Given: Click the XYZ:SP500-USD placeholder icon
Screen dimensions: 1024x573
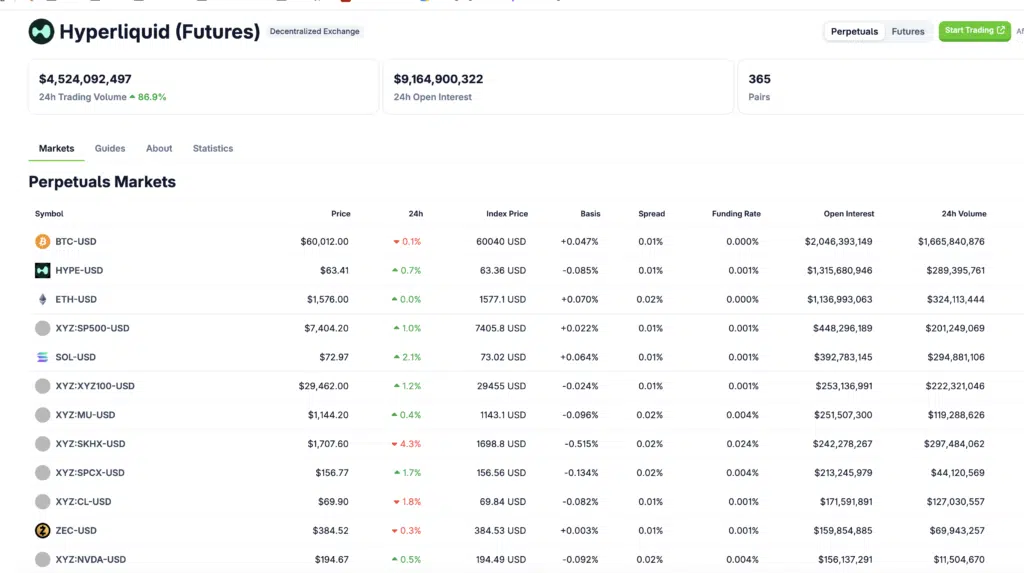Looking at the screenshot, I should [x=42, y=328].
